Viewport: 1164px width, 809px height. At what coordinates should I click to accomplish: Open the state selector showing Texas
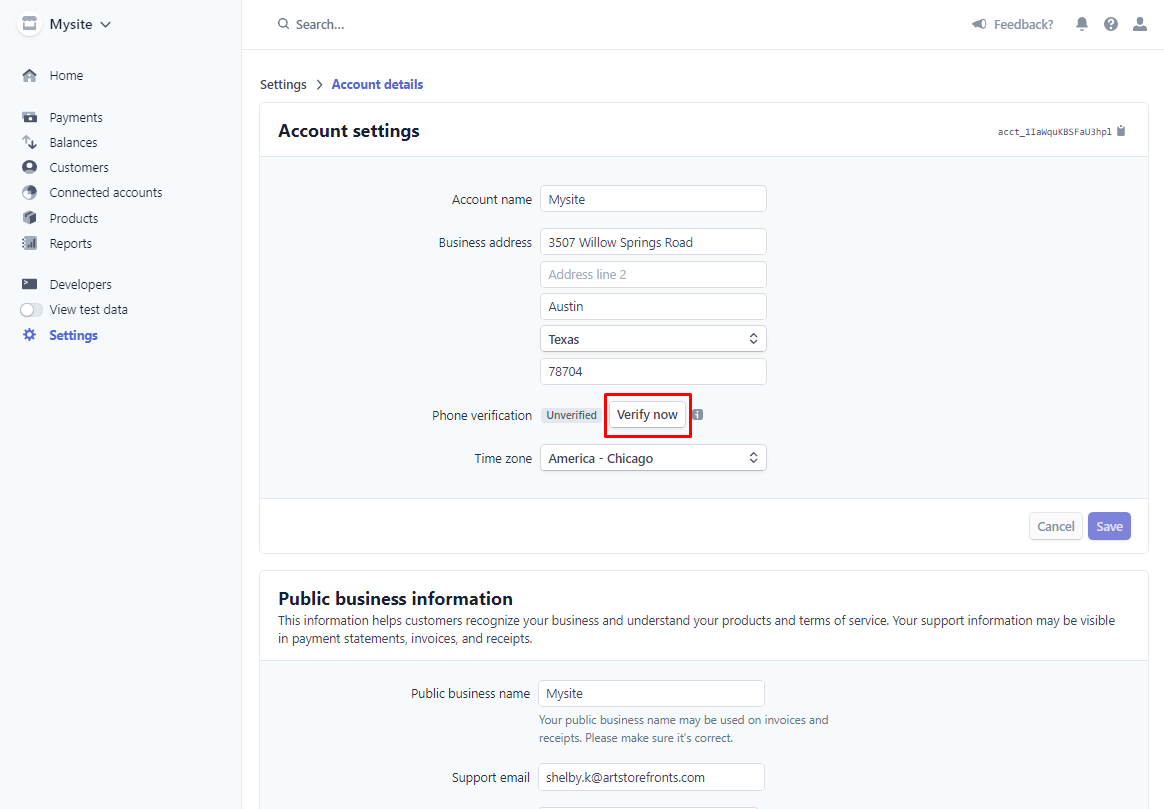(x=653, y=338)
